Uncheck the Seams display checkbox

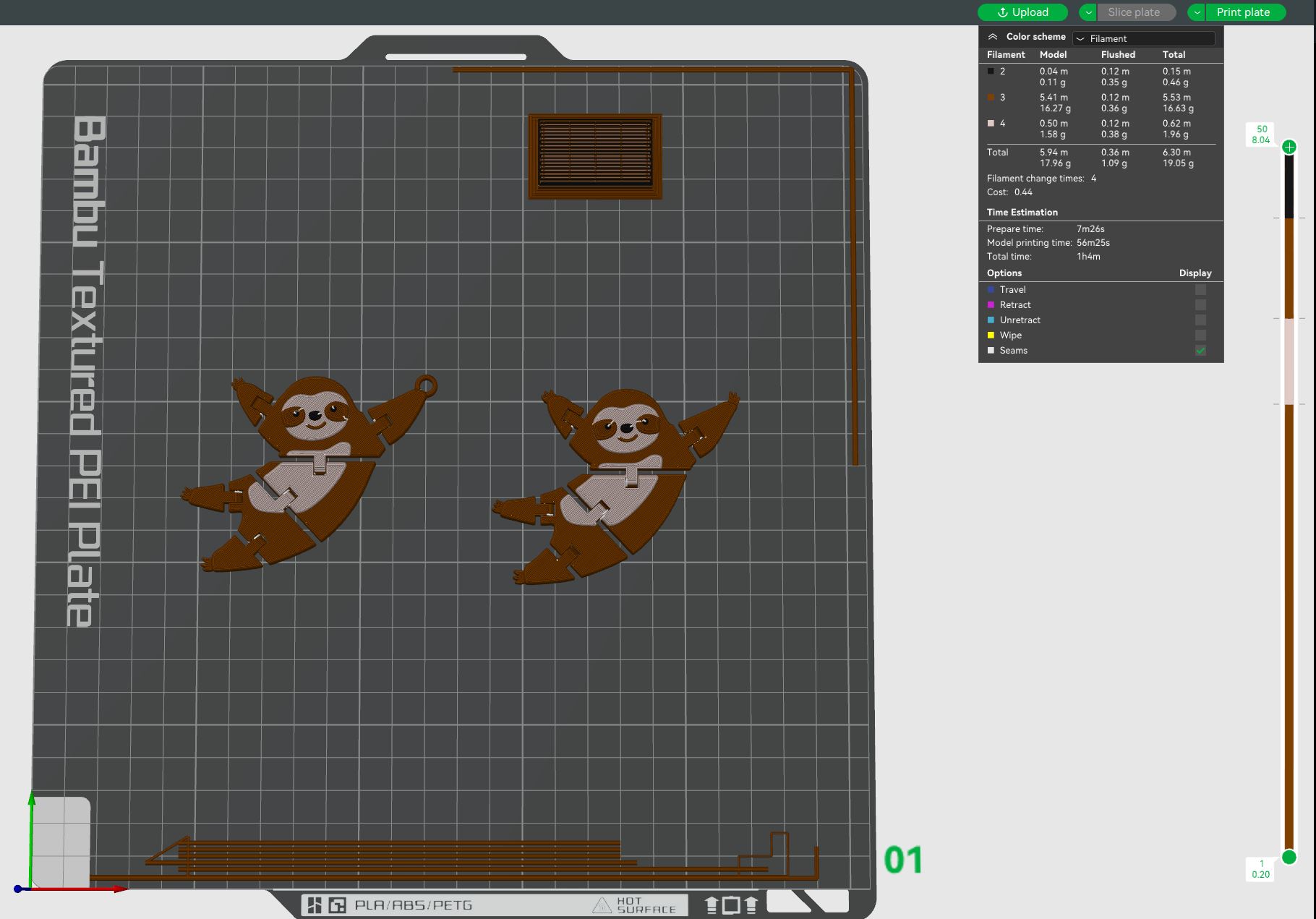1200,351
